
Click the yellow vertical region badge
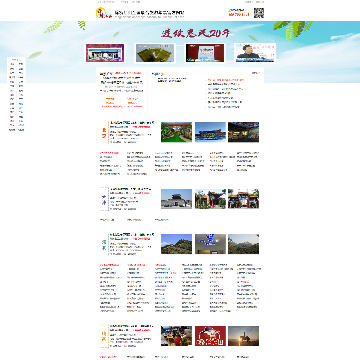click(104, 336)
